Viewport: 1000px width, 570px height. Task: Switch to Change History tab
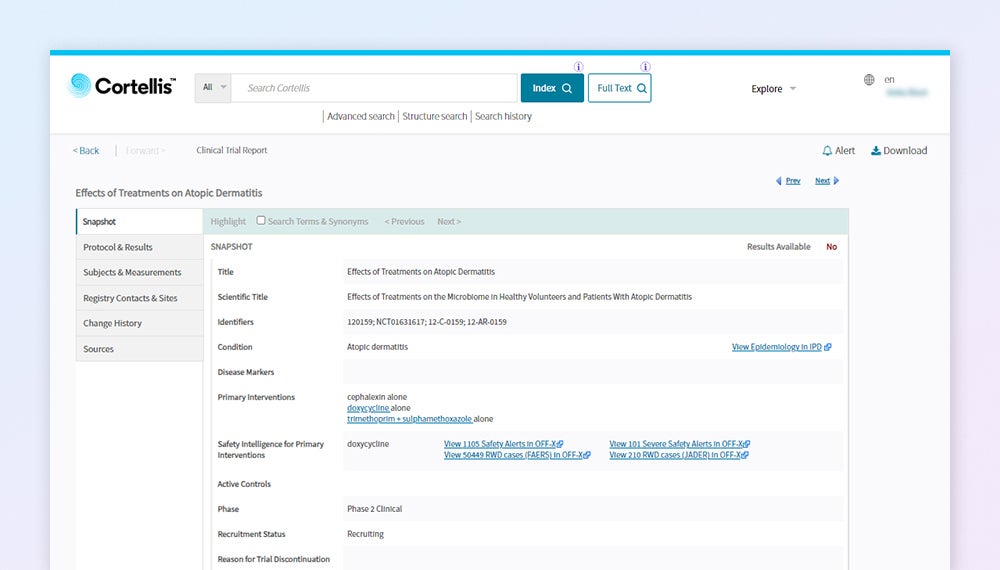(x=112, y=323)
